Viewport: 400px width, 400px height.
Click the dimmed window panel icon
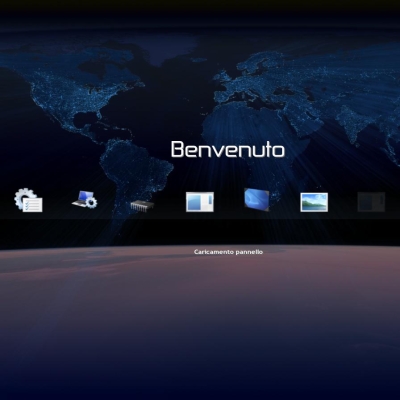click(371, 202)
